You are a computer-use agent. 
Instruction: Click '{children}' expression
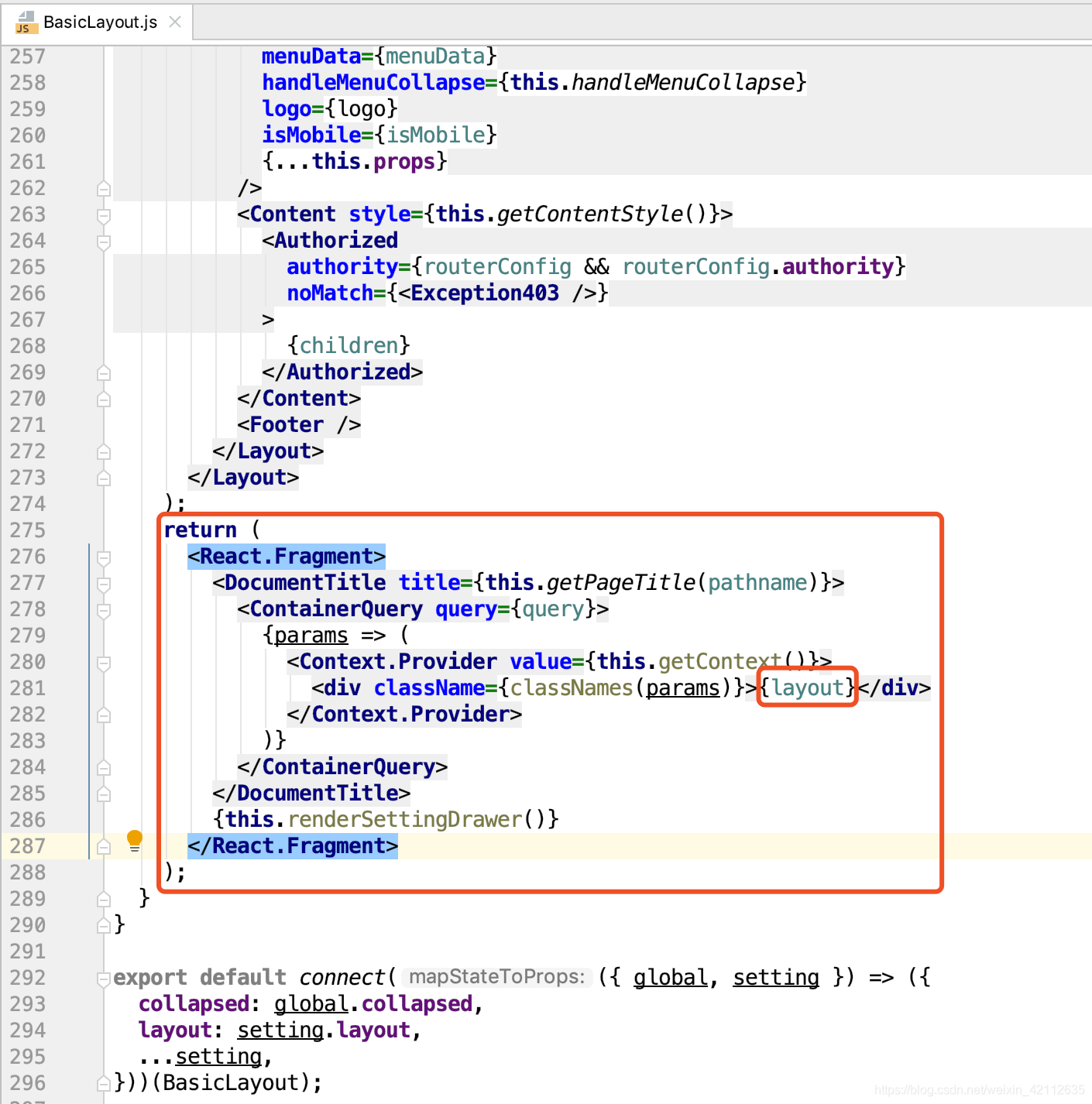(349, 346)
